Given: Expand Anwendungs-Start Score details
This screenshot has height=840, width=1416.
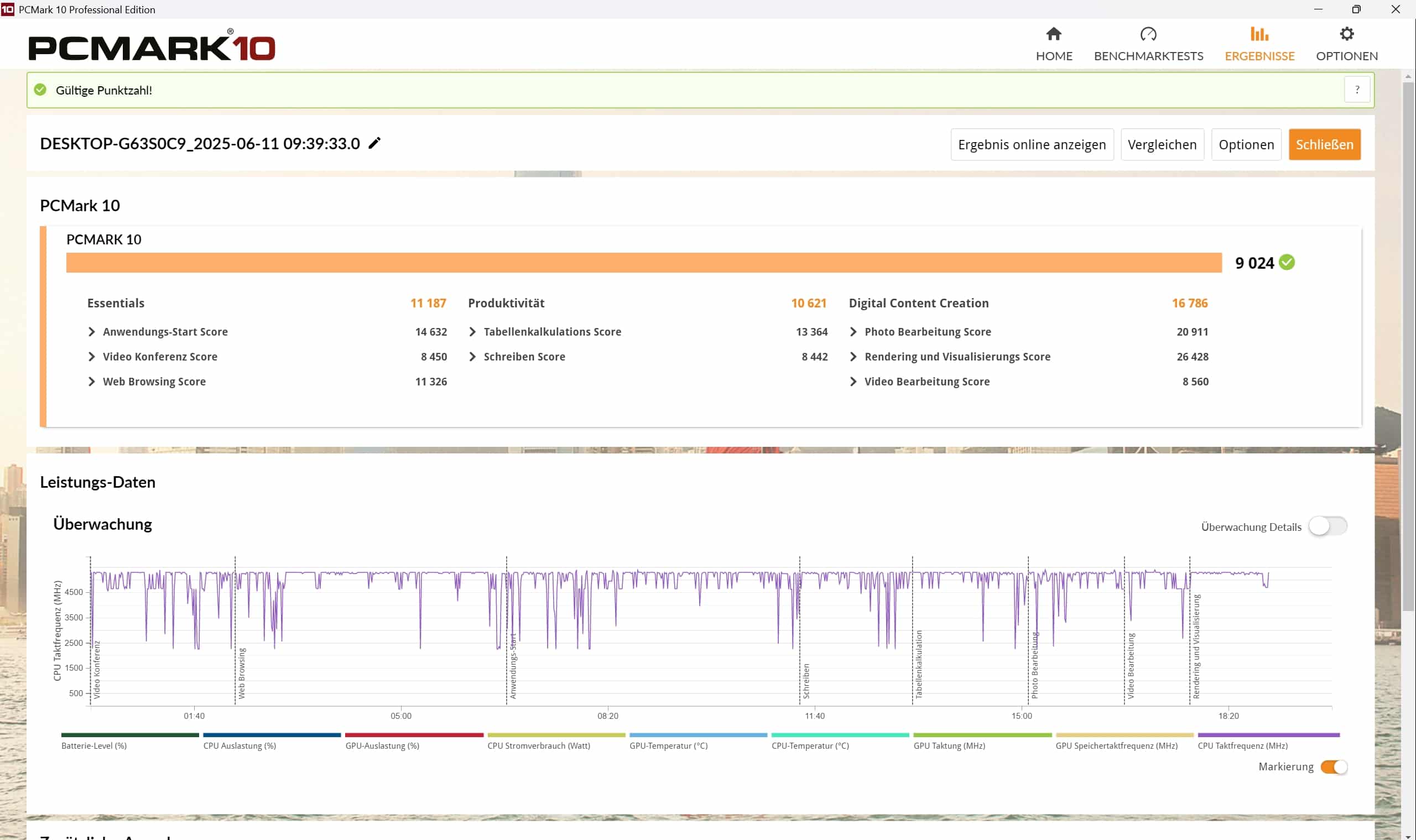Looking at the screenshot, I should (x=92, y=332).
